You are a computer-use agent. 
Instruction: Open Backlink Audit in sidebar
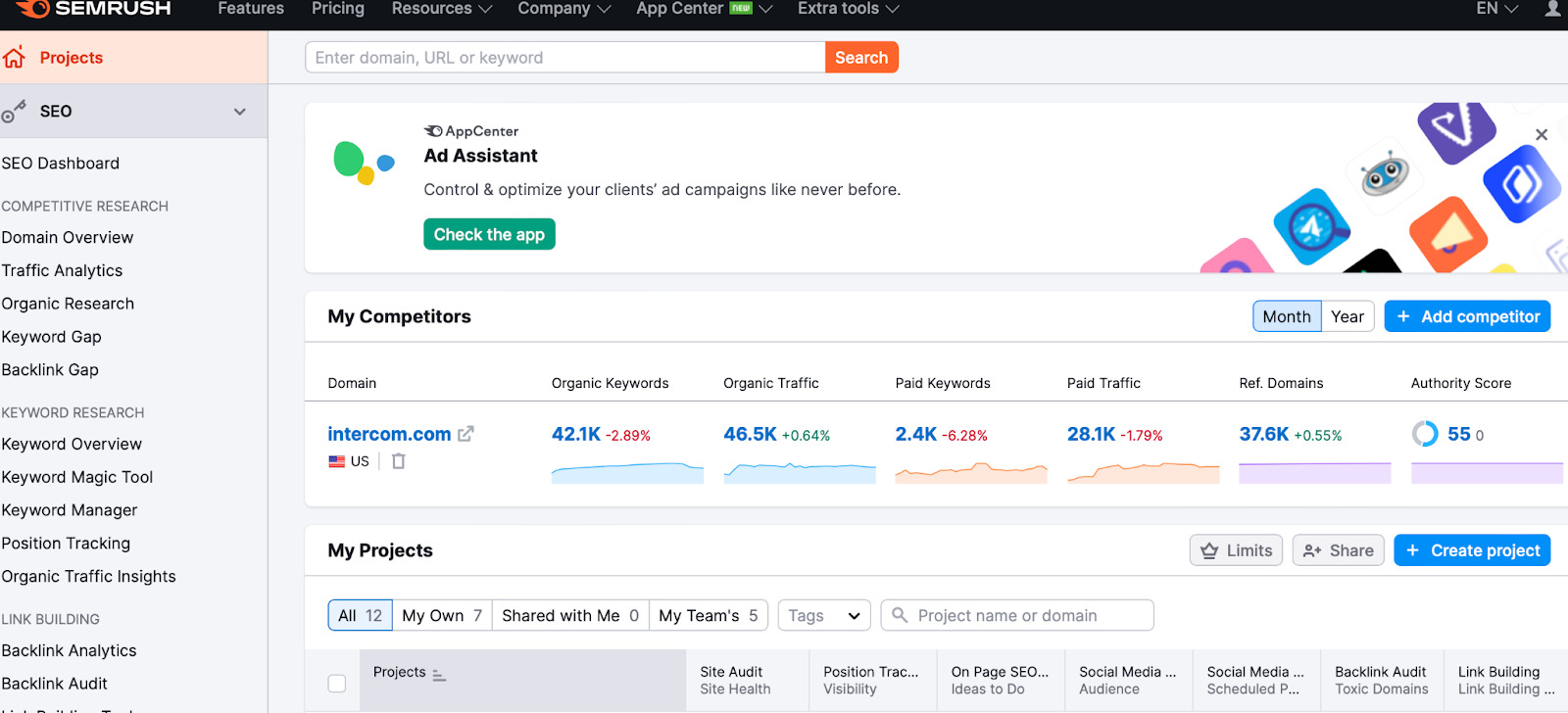[x=55, y=684]
